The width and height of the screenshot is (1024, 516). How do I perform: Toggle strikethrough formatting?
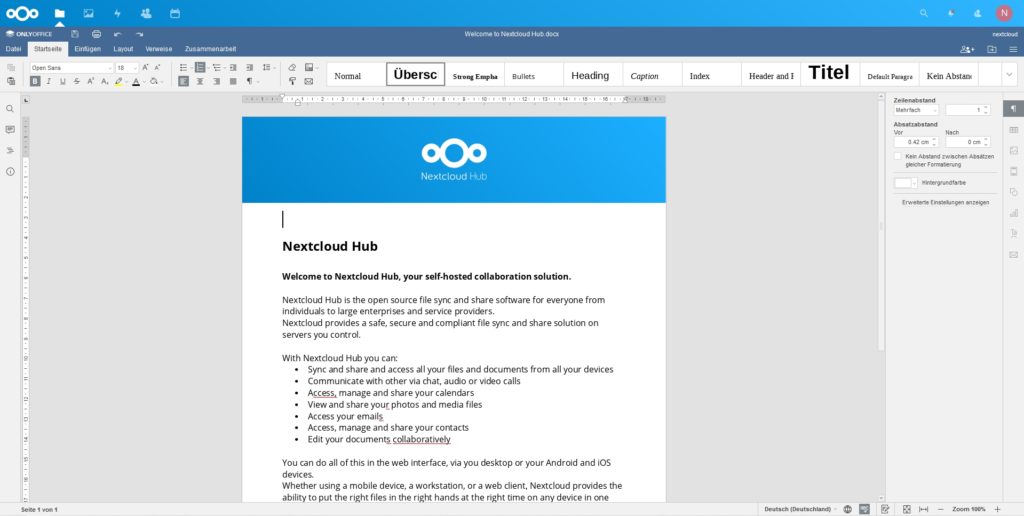(76, 81)
